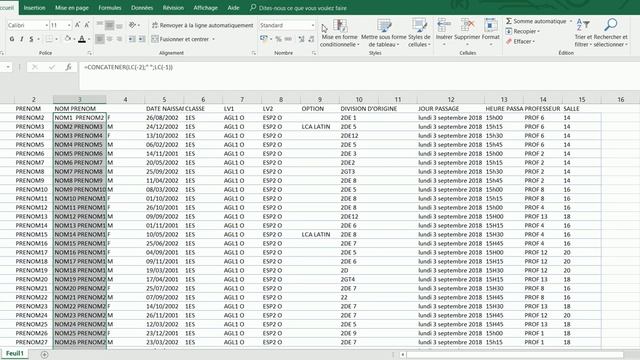This screenshot has height=360, width=640.
Task: Apply thousands separator style
Action: click(288, 39)
